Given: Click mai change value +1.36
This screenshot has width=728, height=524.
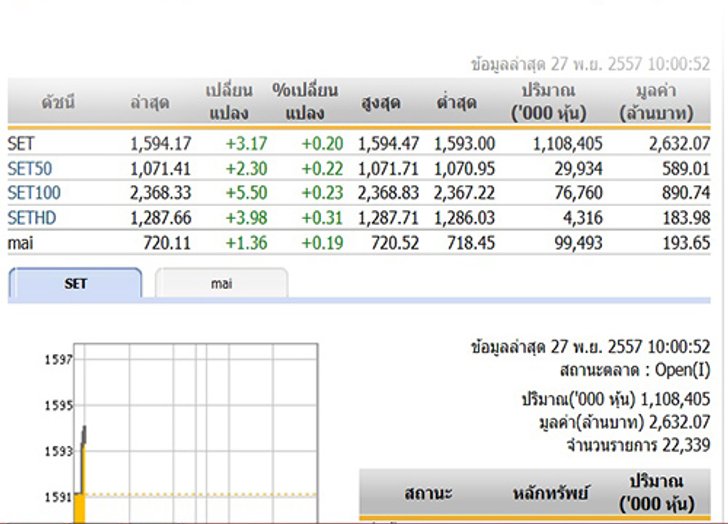Looking at the screenshot, I should tap(247, 243).
